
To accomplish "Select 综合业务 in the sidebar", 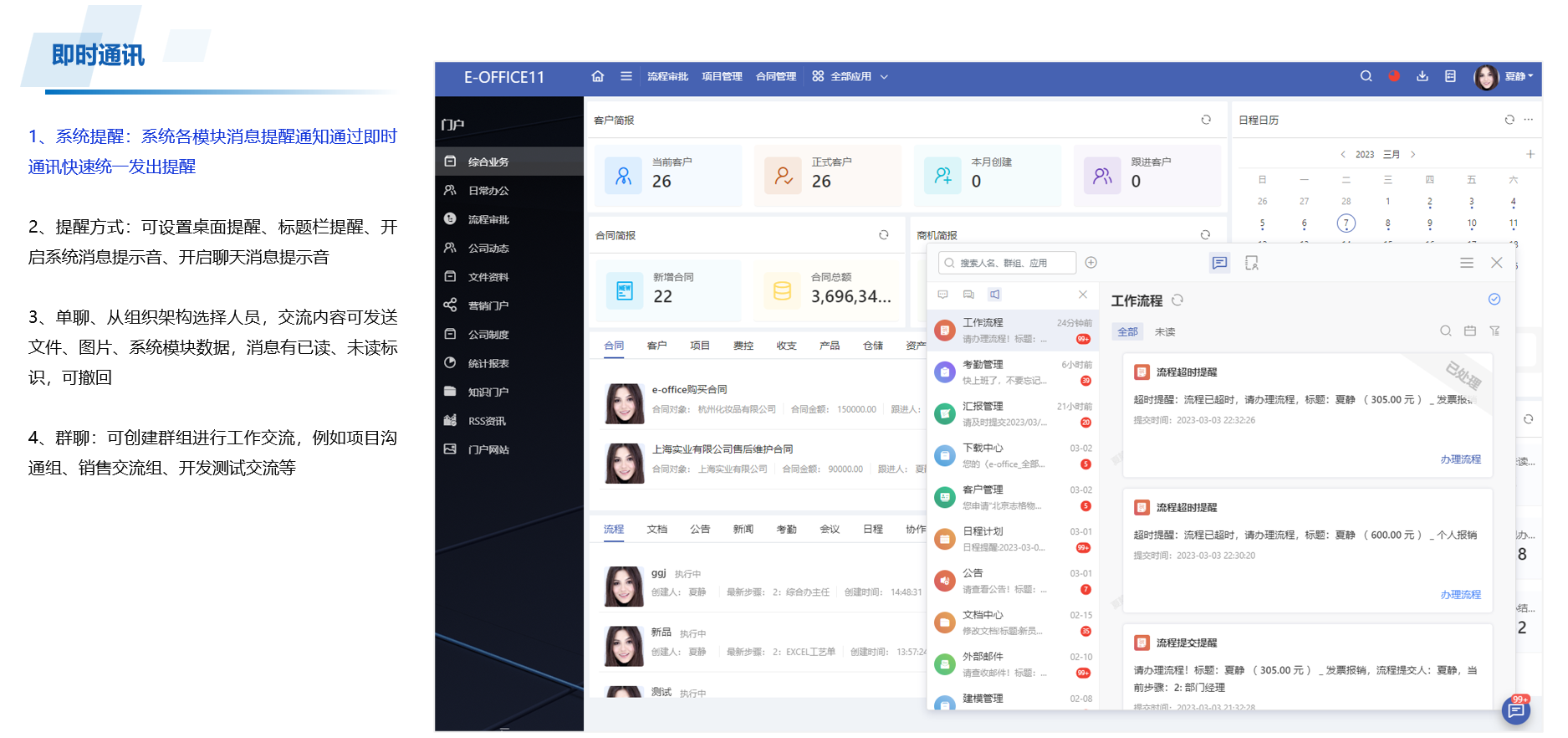I will coord(509,161).
